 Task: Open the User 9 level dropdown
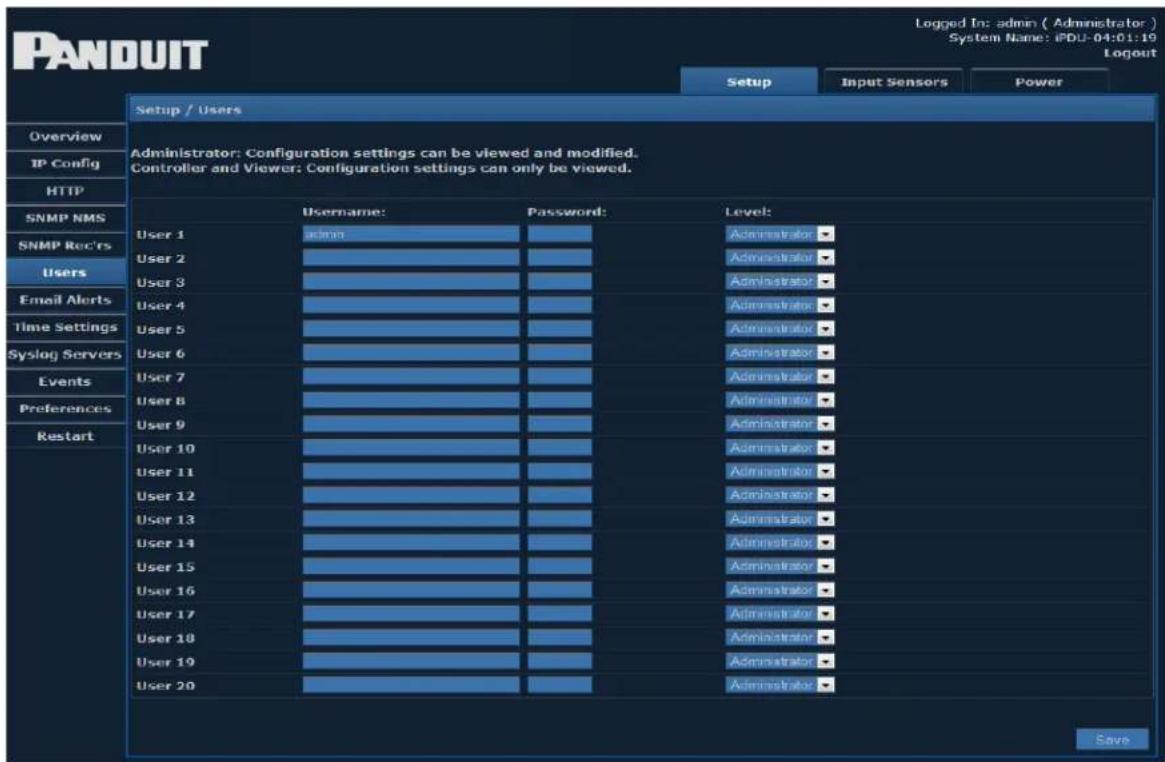coord(780,424)
